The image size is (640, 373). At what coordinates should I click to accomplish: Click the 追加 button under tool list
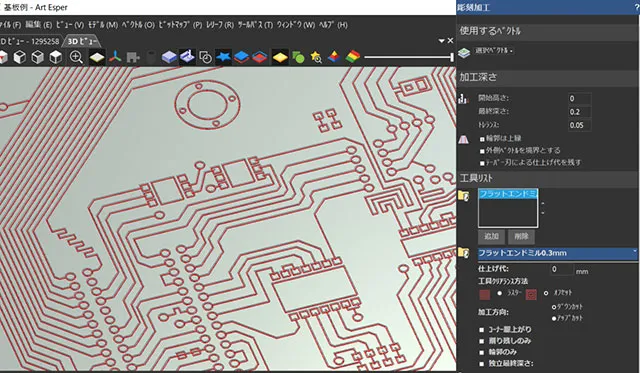[491, 236]
